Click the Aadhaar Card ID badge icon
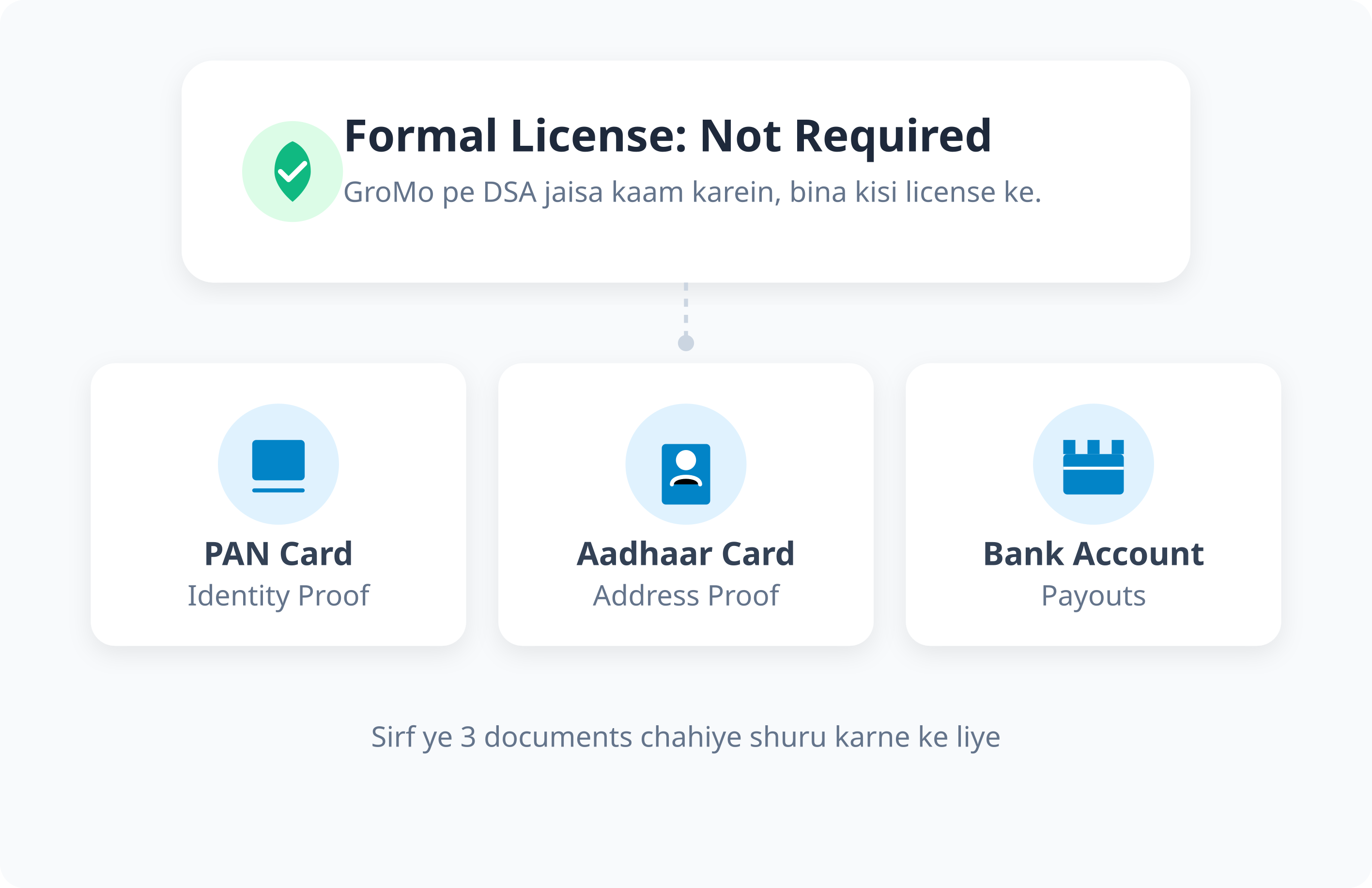 coord(685,473)
